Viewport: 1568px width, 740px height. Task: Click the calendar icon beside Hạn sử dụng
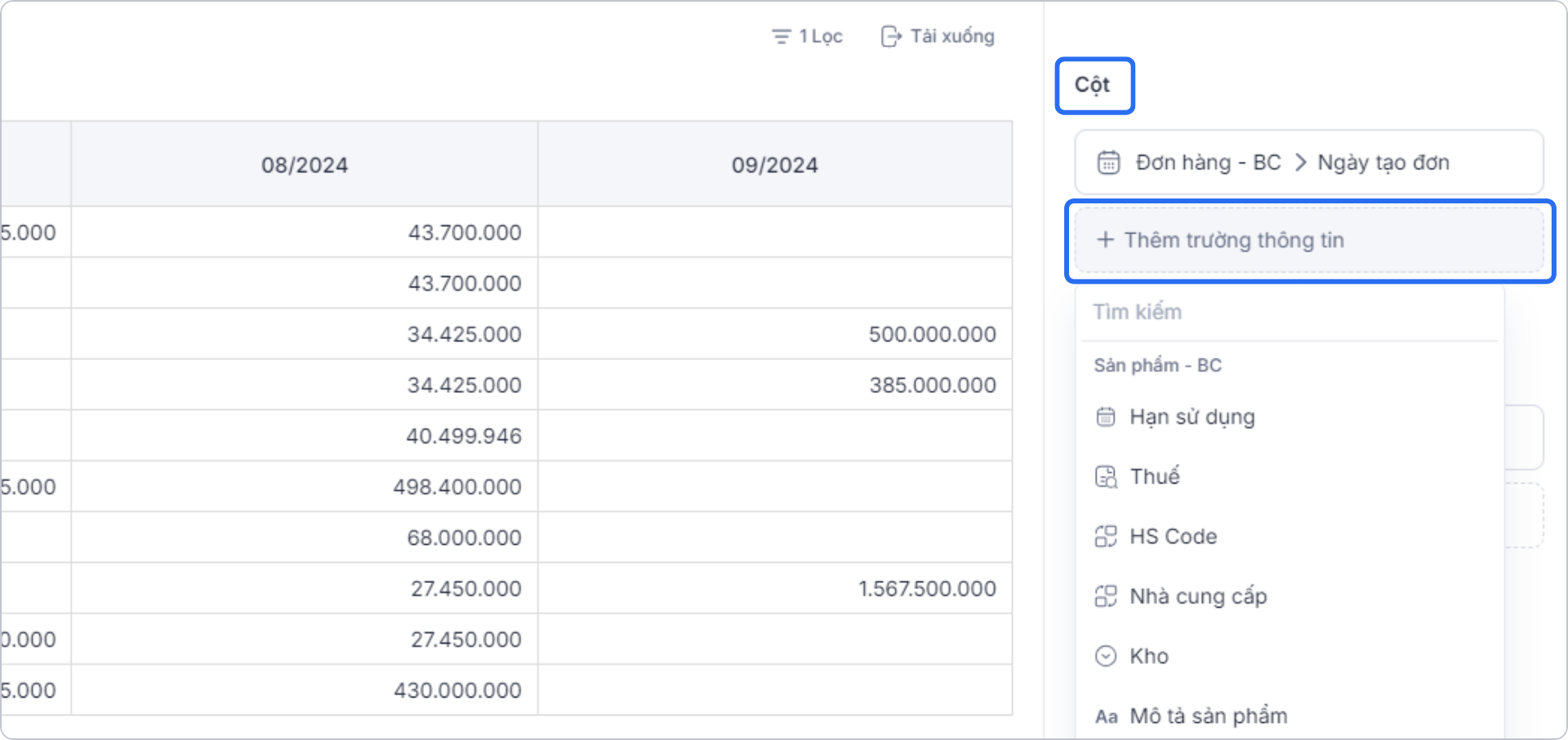click(x=1106, y=417)
